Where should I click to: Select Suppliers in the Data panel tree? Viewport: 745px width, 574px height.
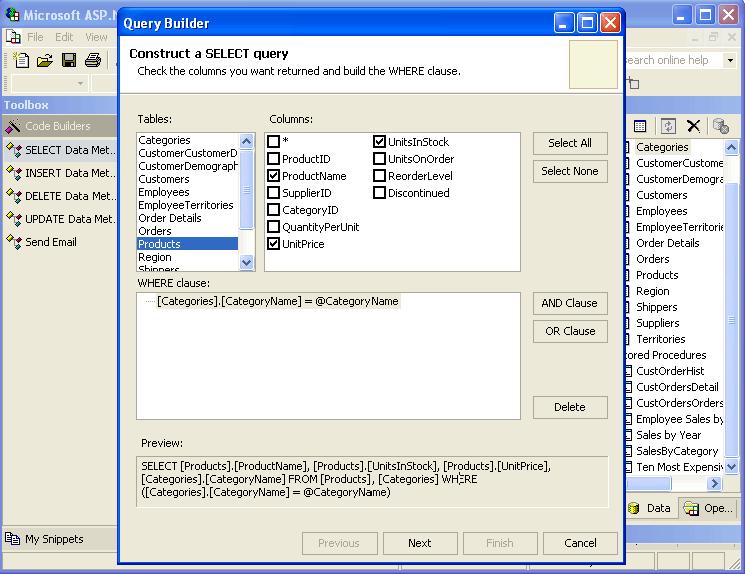pos(658,323)
